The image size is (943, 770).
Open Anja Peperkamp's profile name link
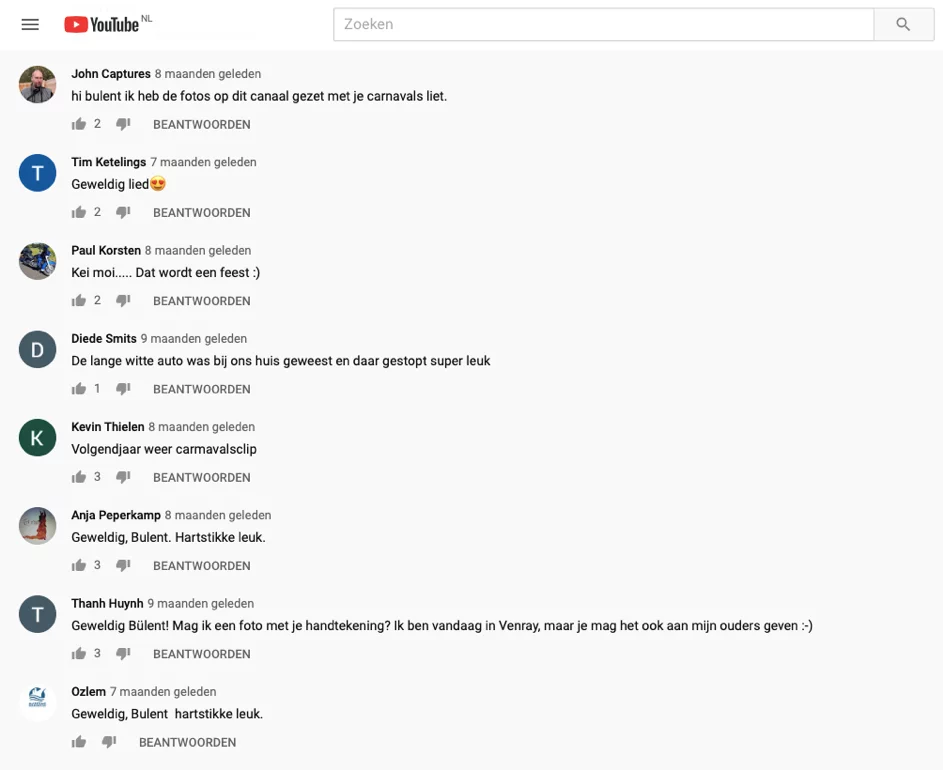[116, 515]
